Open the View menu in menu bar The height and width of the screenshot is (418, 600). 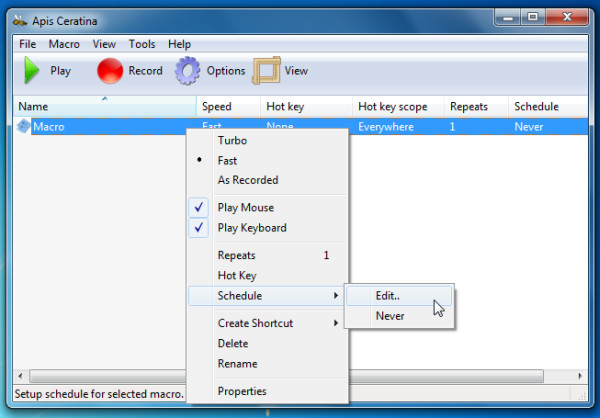[x=104, y=44]
